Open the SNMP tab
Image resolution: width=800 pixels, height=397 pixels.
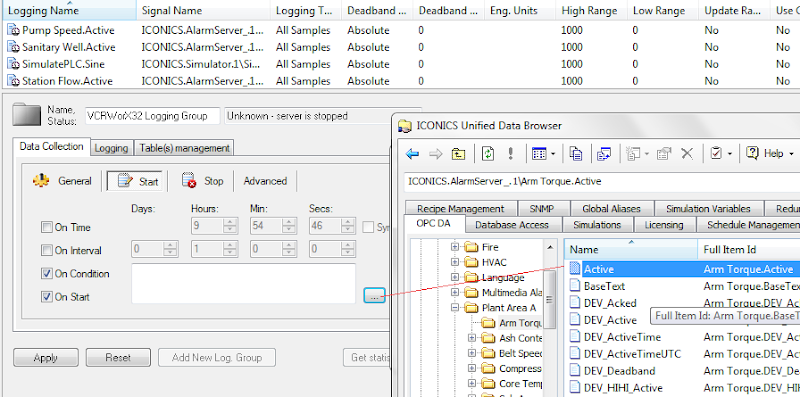[x=541, y=208]
